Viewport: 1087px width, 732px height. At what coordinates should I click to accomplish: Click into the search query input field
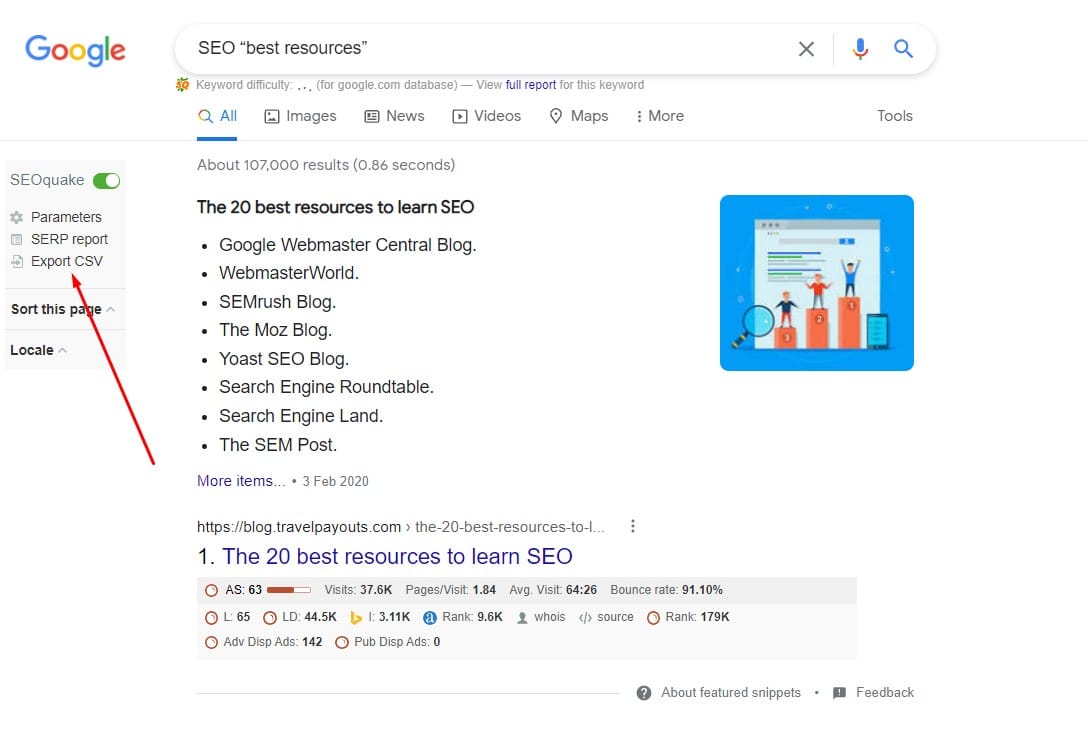[x=485, y=49]
